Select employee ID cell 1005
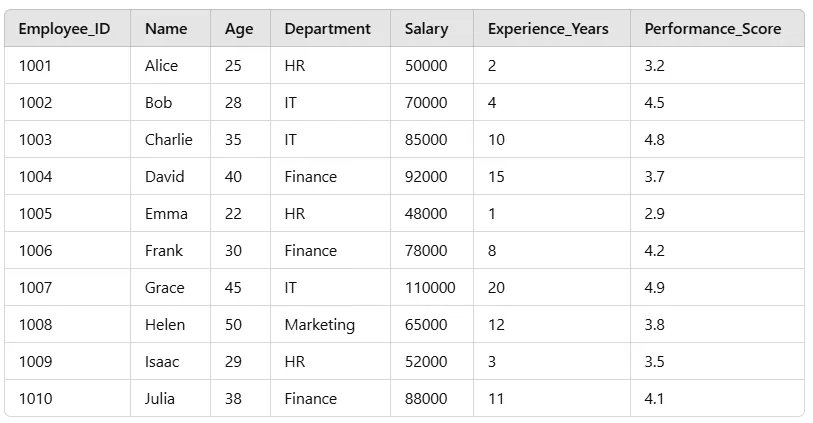The image size is (813, 423). [35, 214]
